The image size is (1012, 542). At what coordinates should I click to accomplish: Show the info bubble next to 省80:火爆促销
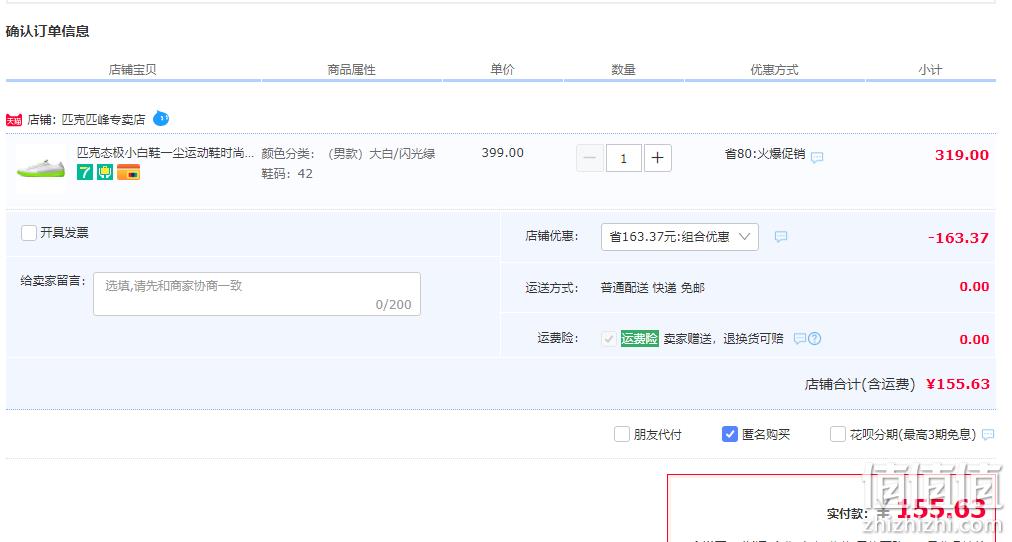pyautogui.click(x=817, y=157)
